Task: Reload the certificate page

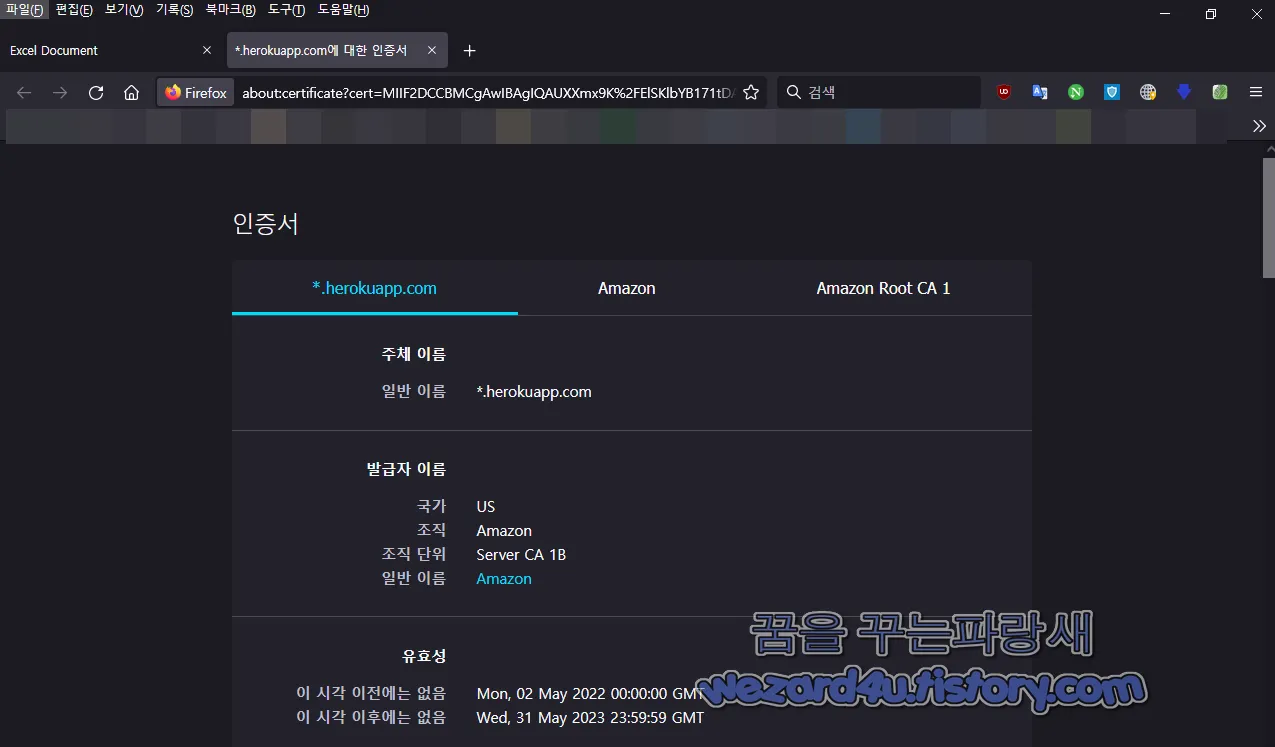Action: coord(96,92)
